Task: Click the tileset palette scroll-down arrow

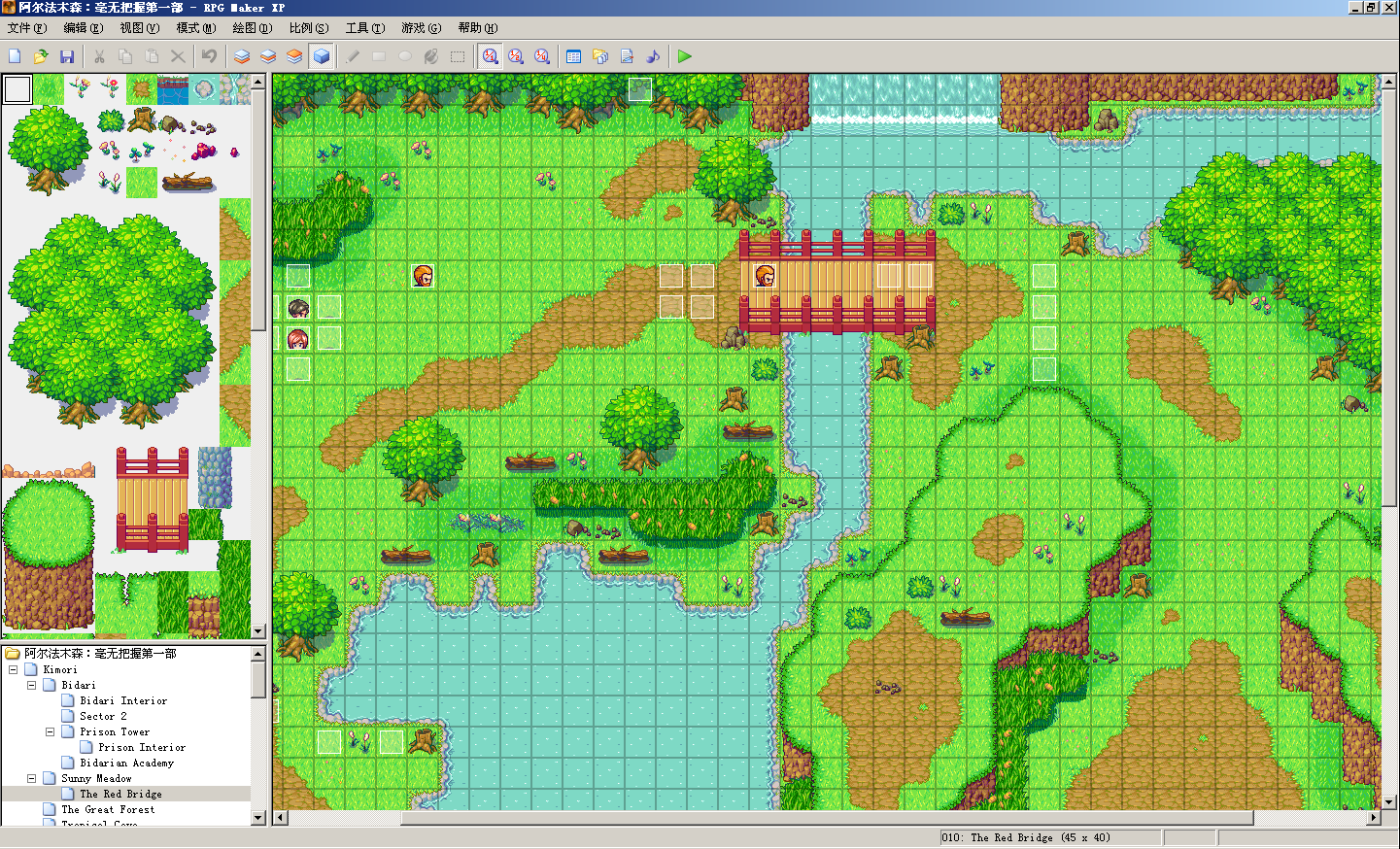Action: (x=258, y=630)
